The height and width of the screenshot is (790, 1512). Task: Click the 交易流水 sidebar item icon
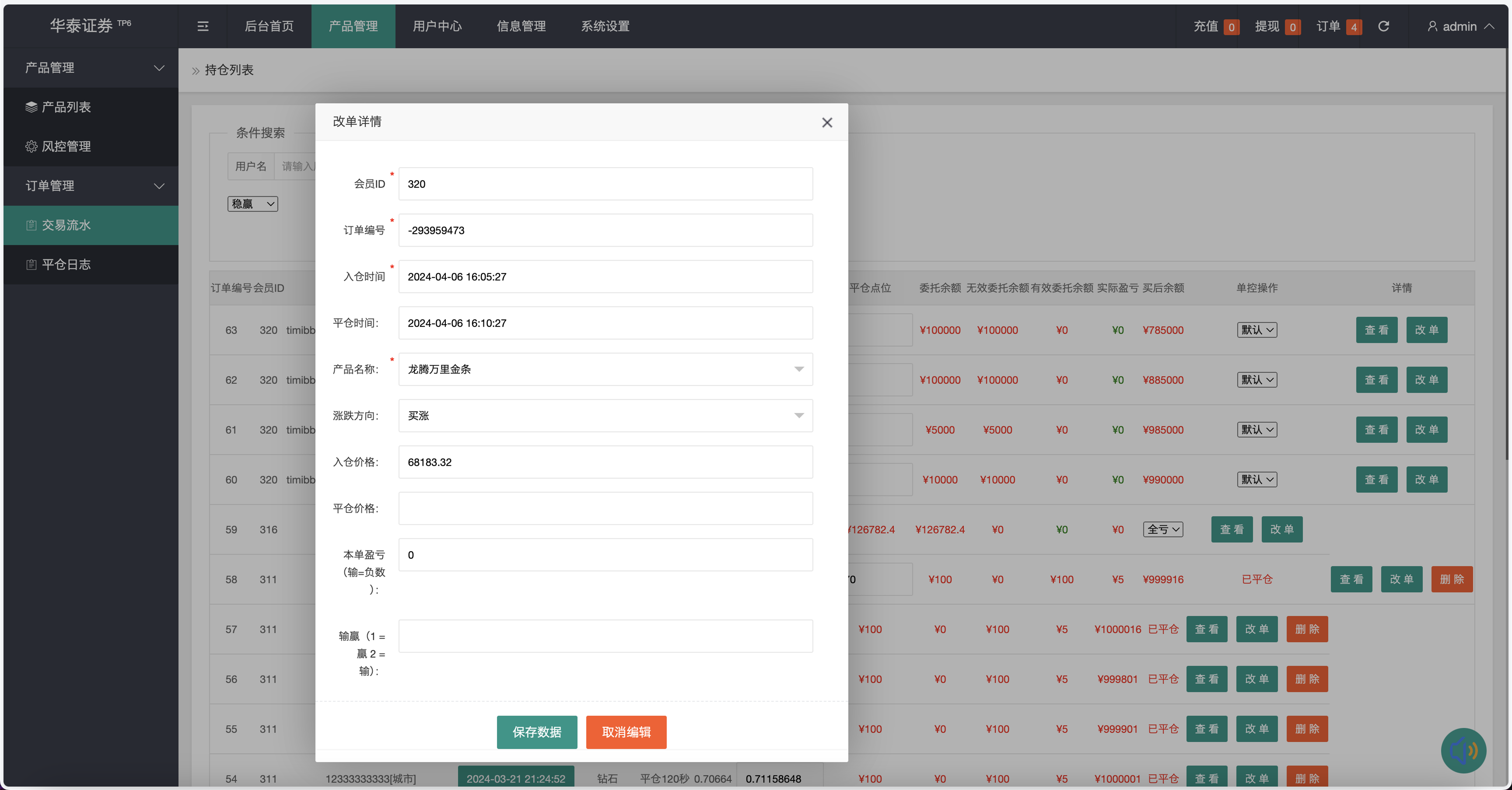[31, 225]
